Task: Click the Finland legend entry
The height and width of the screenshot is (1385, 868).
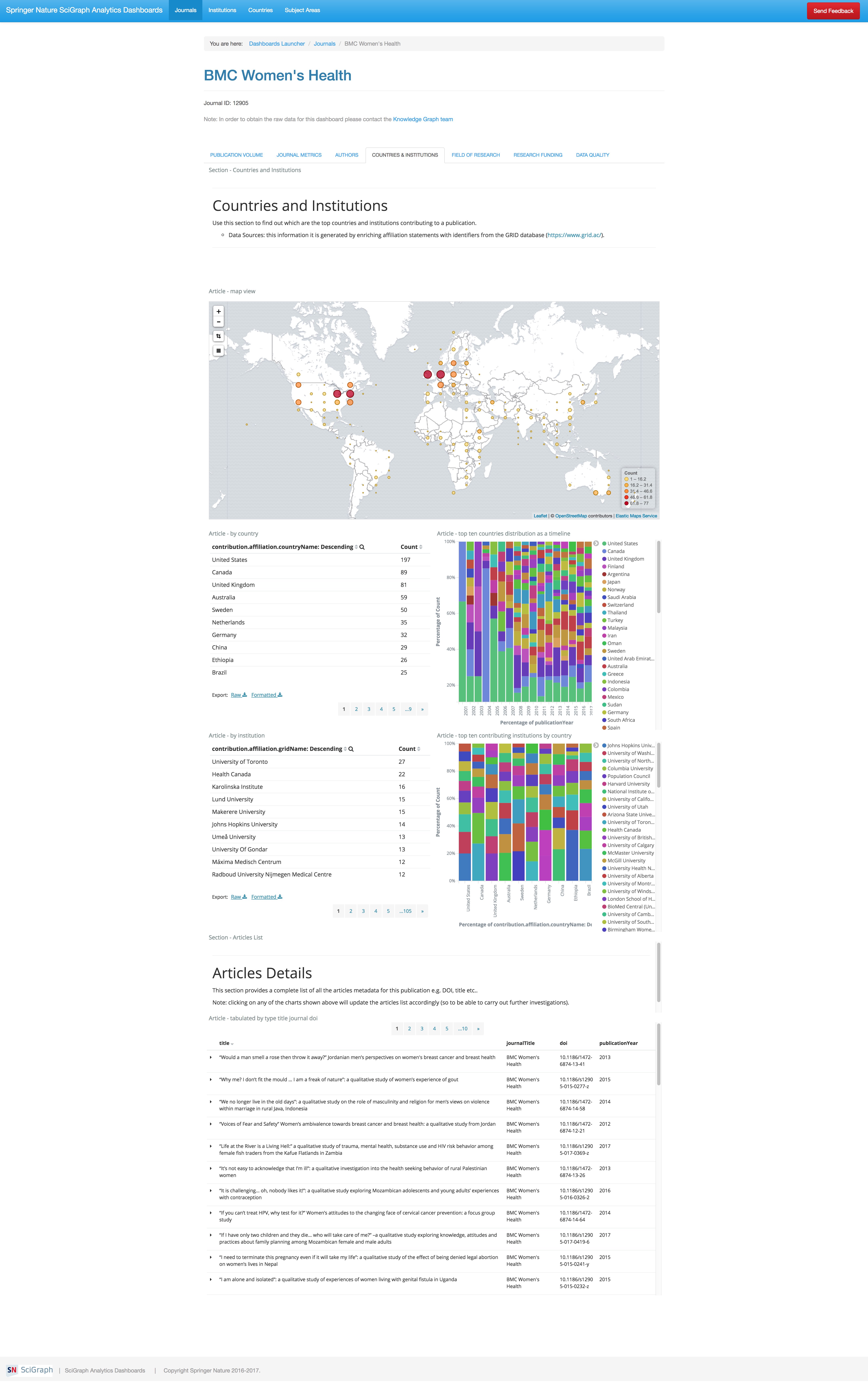Action: tap(615, 566)
